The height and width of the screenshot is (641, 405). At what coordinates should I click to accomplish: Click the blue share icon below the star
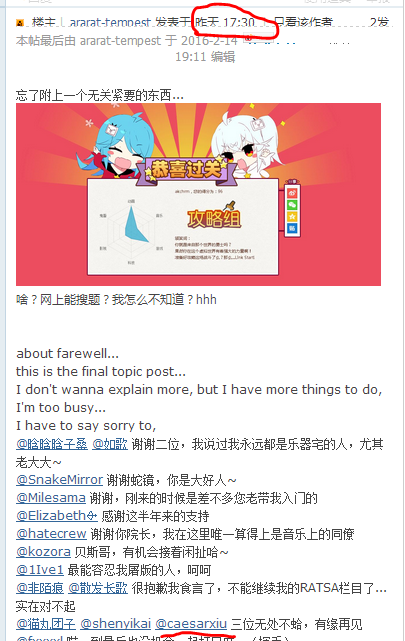click(x=292, y=228)
